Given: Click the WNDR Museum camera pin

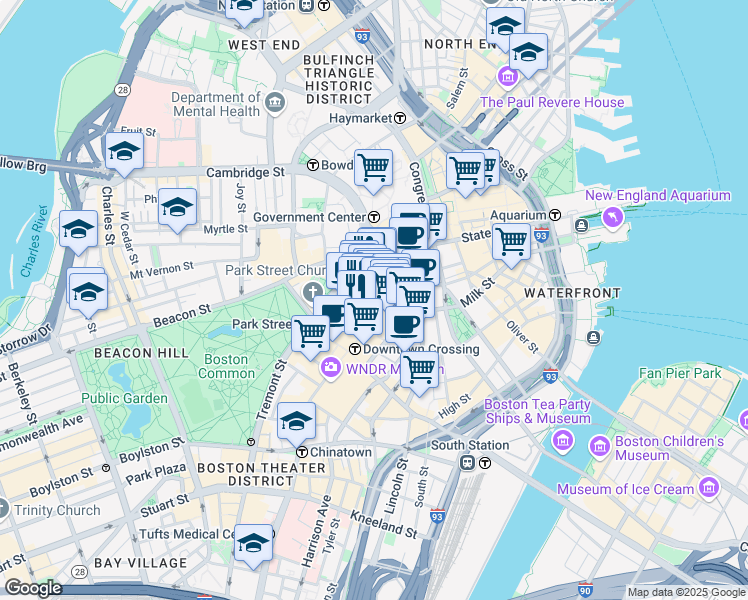Looking at the screenshot, I should click(330, 368).
